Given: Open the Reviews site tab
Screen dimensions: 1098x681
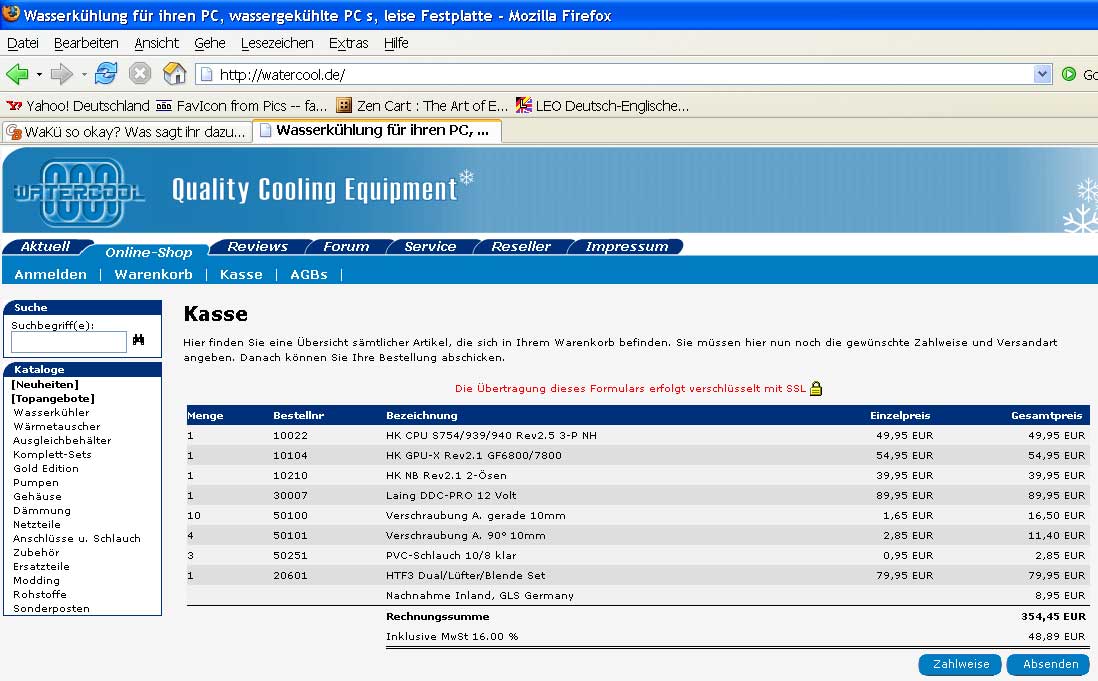Looking at the screenshot, I should (x=257, y=246).
